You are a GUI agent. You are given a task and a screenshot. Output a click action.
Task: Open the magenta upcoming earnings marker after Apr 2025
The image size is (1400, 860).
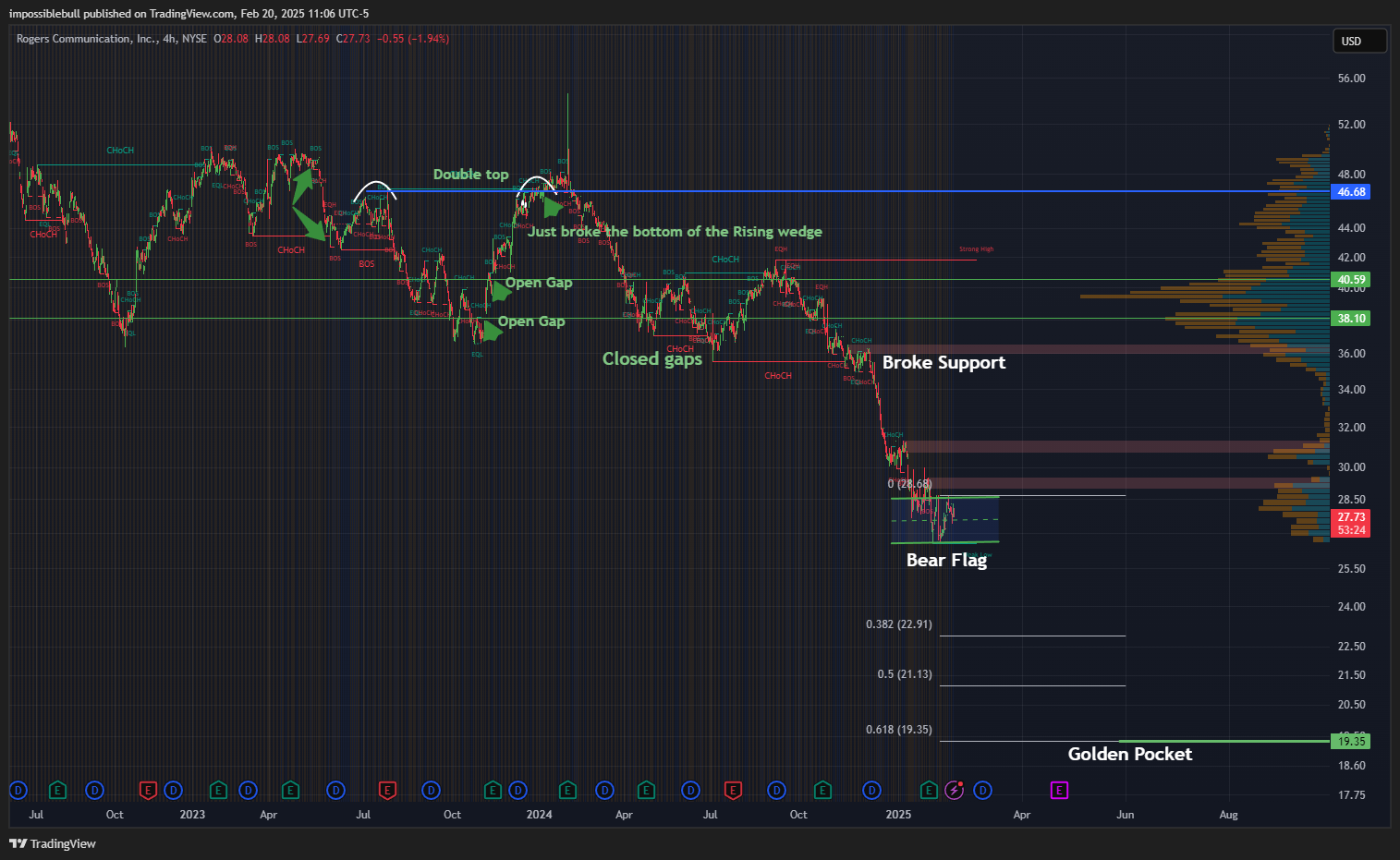click(x=1059, y=790)
